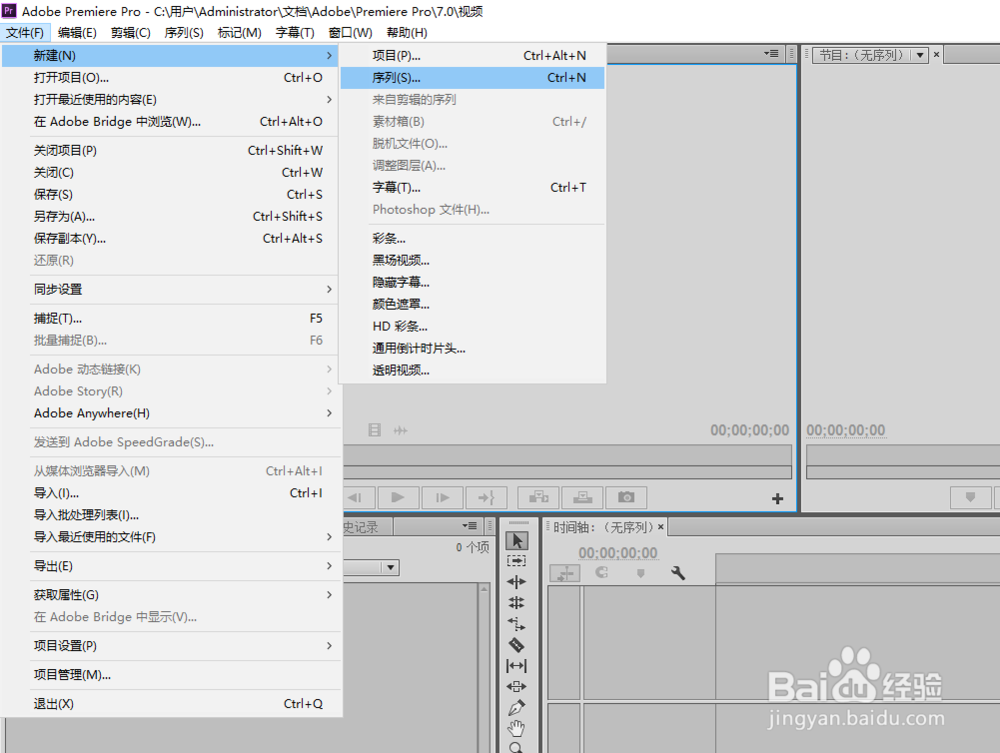
Task: Add marker in program monitor
Action: 970,497
